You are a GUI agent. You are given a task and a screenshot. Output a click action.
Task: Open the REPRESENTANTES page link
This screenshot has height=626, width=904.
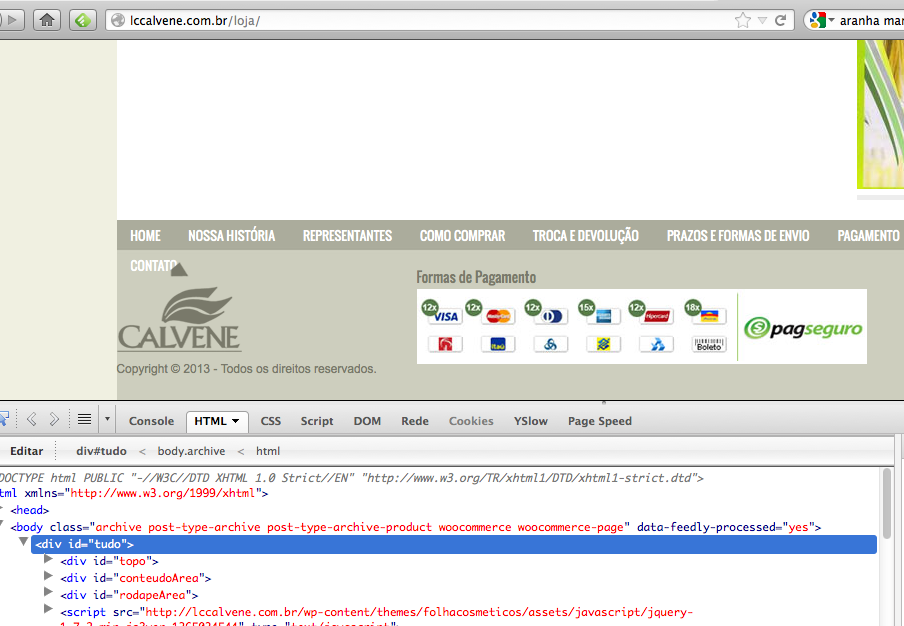point(347,236)
